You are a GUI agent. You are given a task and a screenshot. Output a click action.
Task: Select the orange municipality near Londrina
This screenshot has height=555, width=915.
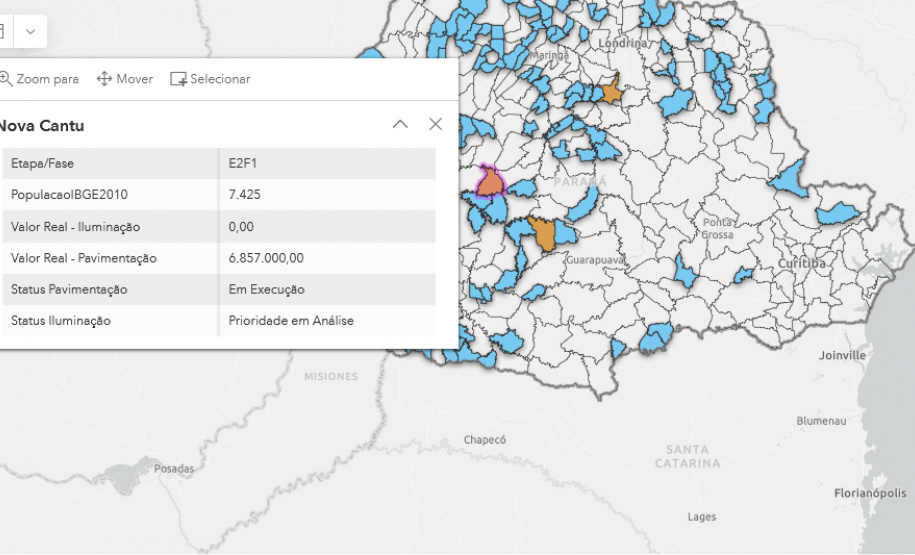[609, 92]
